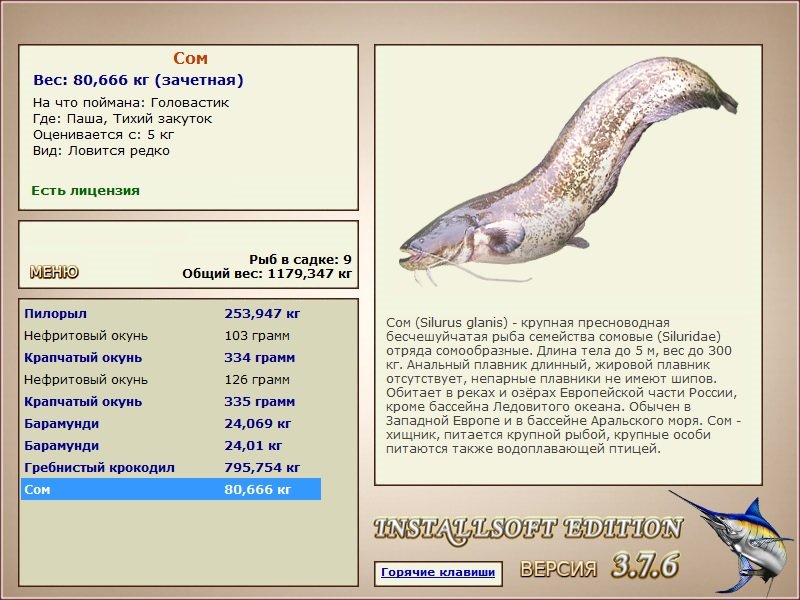
Task: Open the МЕНЮ button
Action: click(54, 272)
